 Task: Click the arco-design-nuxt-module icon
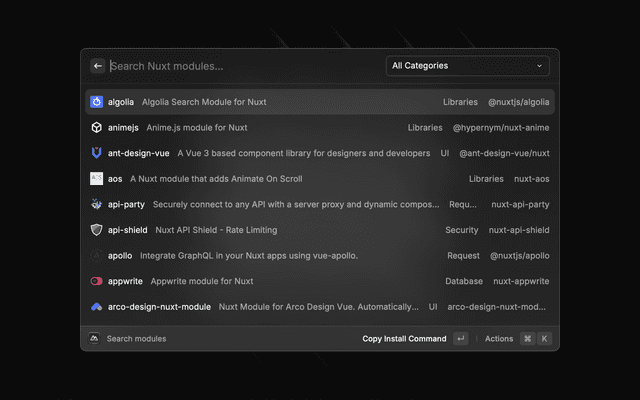click(x=97, y=306)
